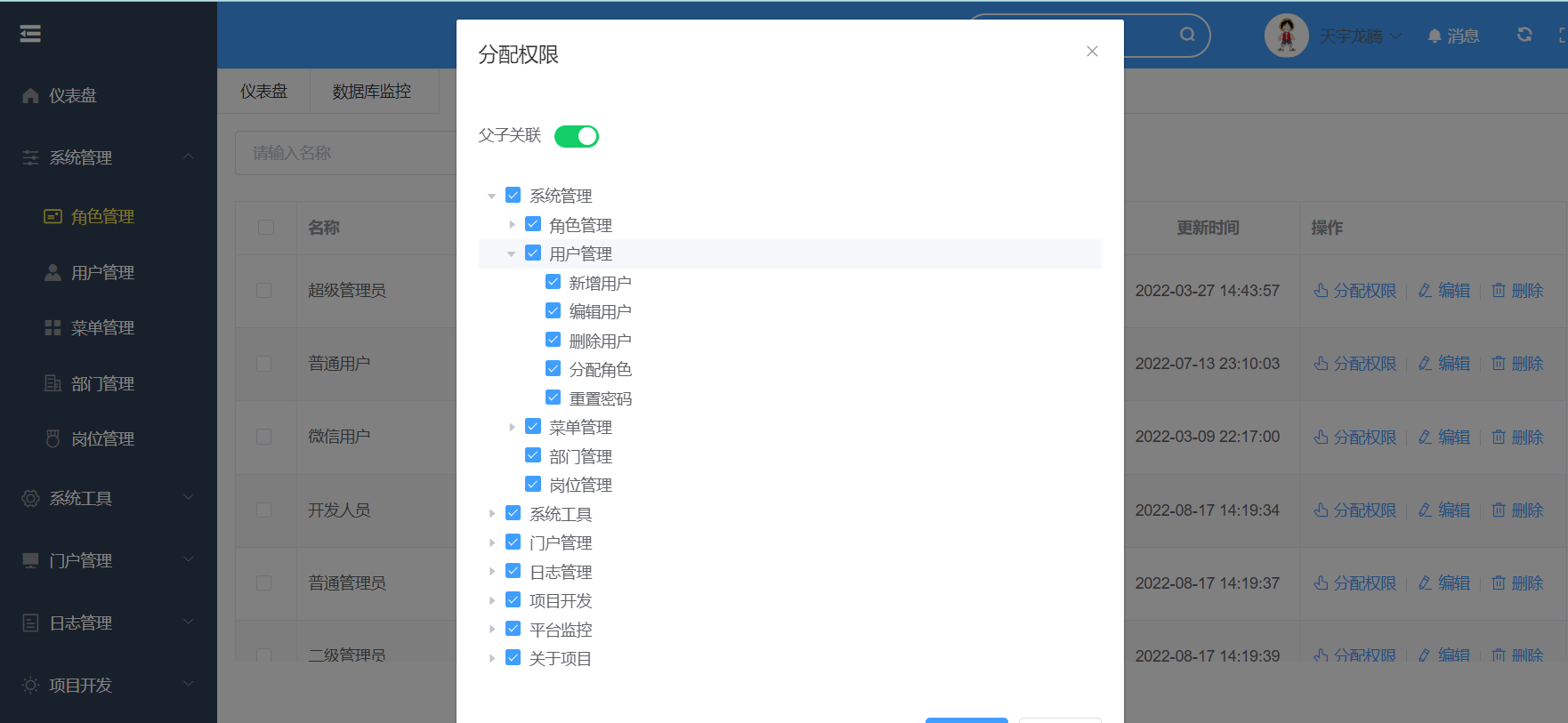Uncheck the 重置密码 permission checkbox
Viewport: 1568px width, 723px height.
coord(554,398)
